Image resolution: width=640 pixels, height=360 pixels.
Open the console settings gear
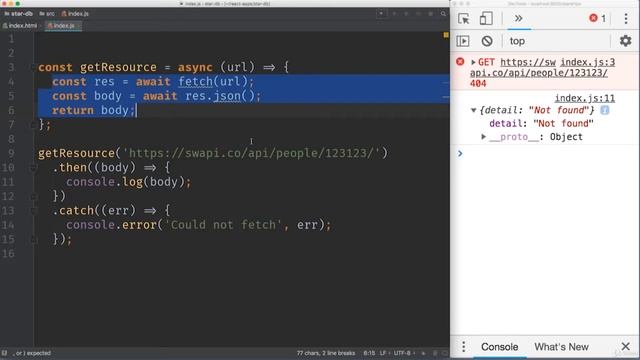tap(625, 41)
